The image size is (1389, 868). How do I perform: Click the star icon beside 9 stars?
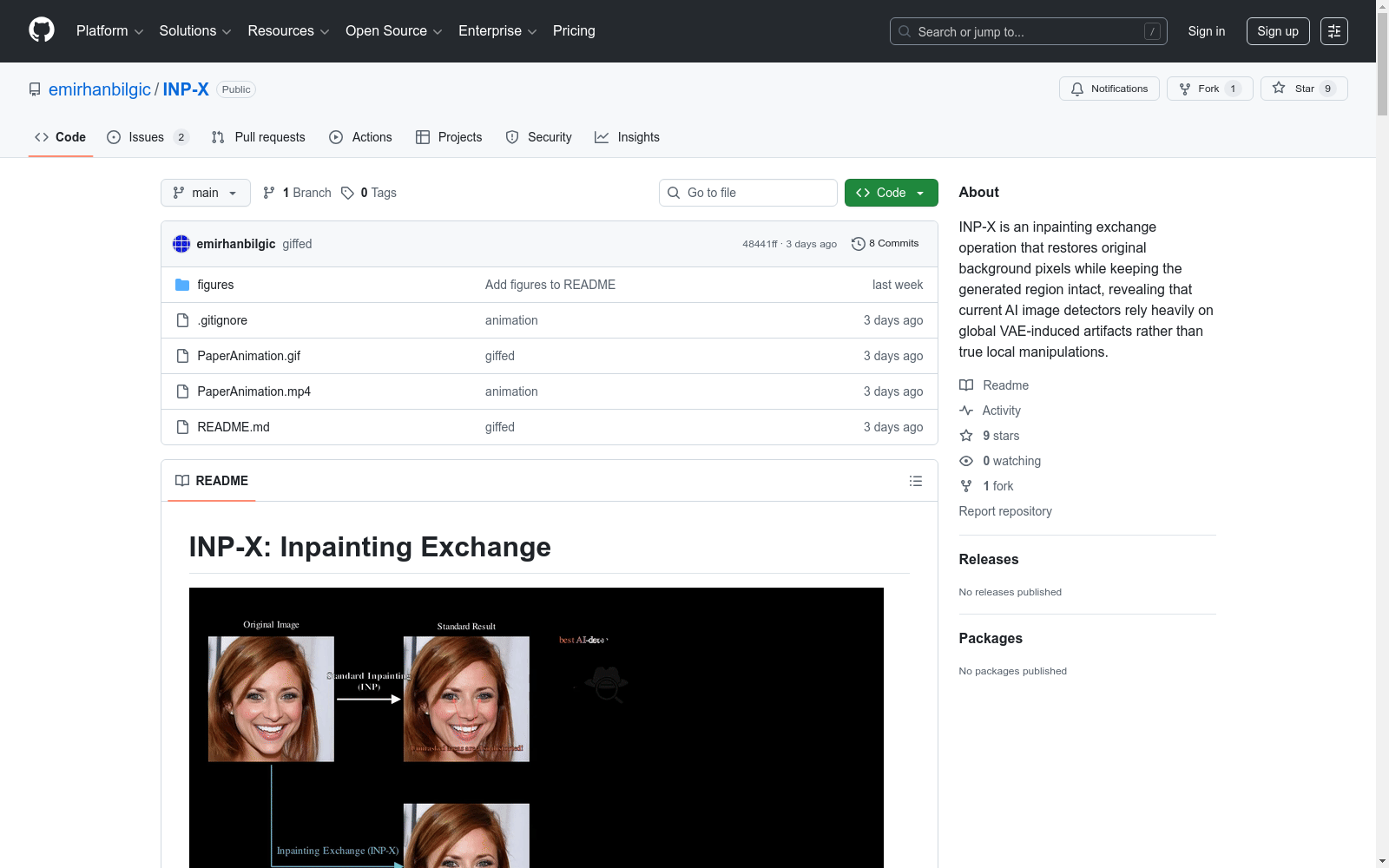point(966,436)
